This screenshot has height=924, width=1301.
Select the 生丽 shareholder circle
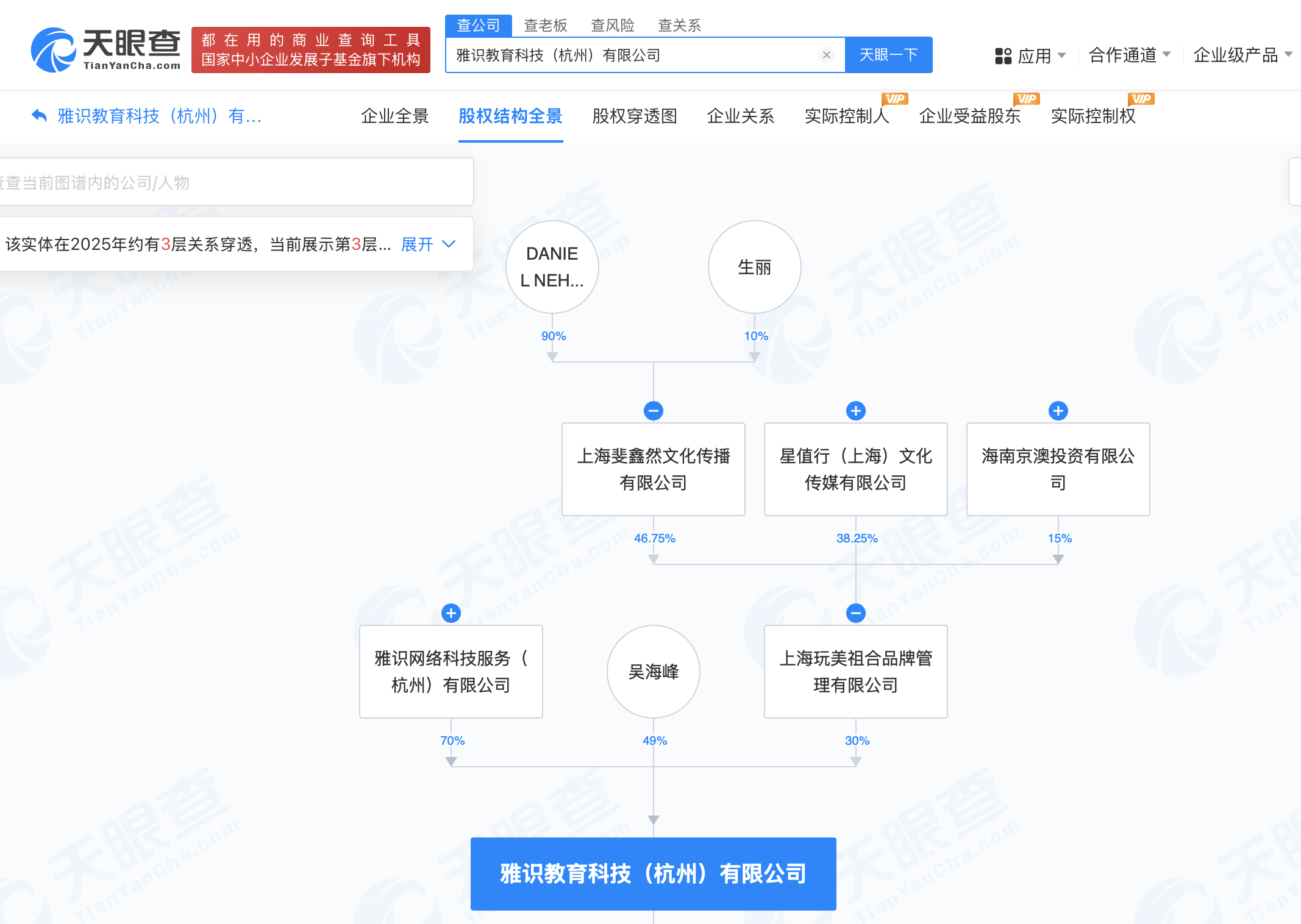coord(754,267)
